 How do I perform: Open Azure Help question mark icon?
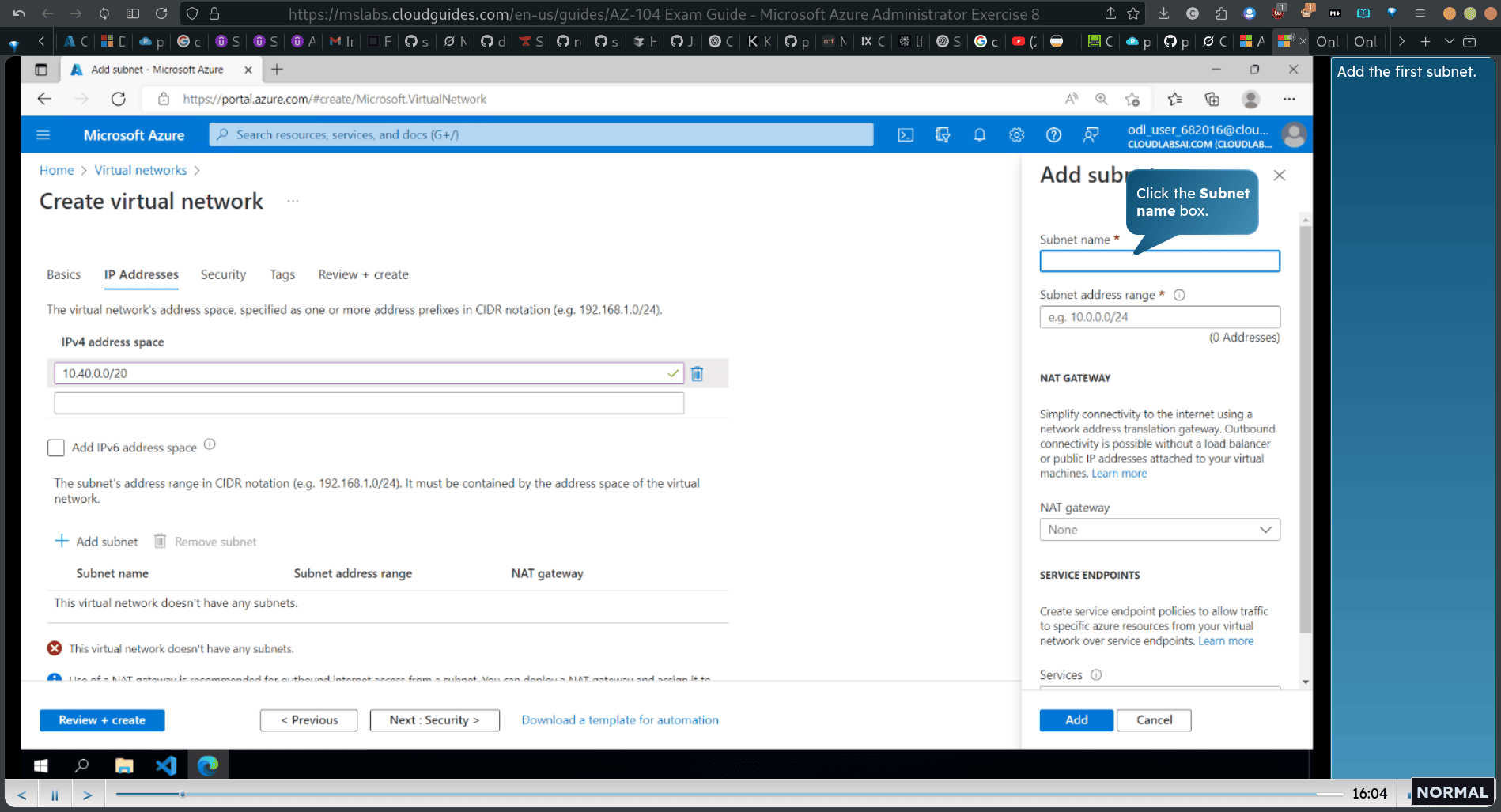1053,135
